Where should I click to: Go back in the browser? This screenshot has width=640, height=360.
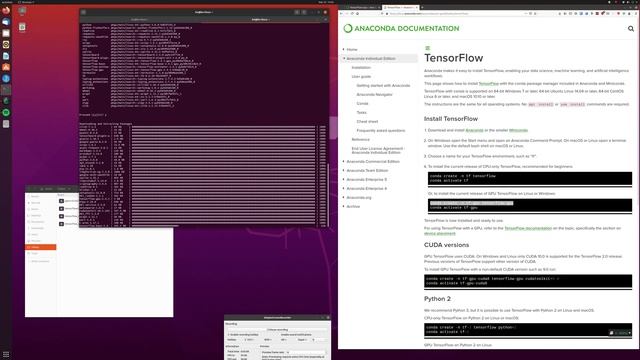pos(341,13)
